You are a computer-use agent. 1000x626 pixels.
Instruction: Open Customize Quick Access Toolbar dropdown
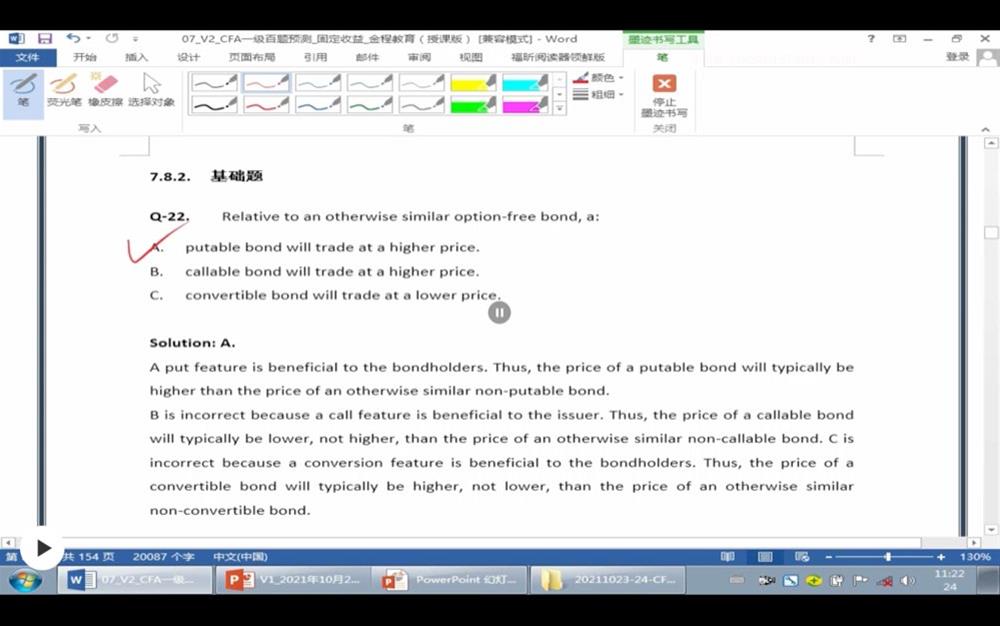click(x=135, y=39)
